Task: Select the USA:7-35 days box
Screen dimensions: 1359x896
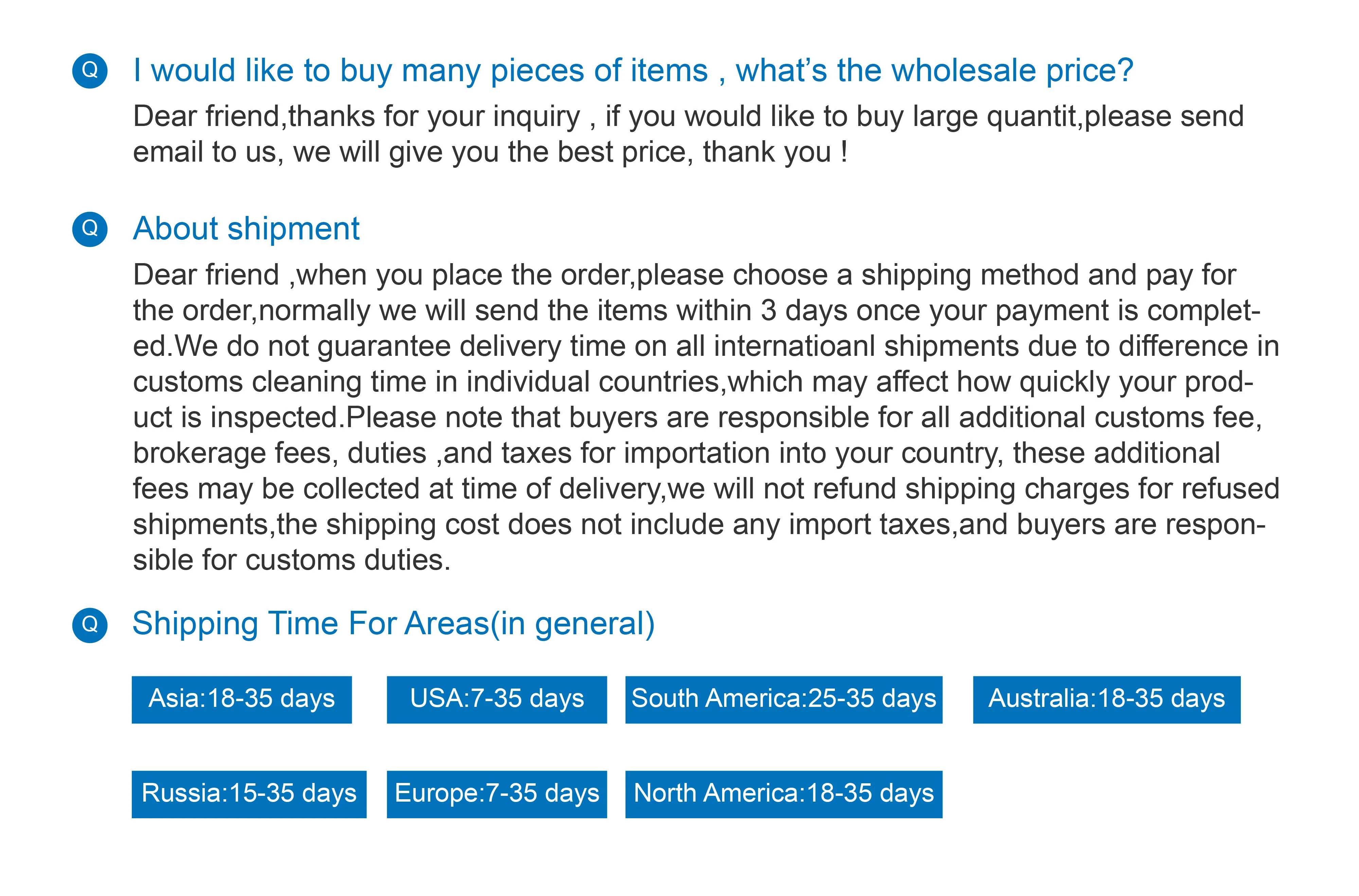Action: pyautogui.click(x=497, y=699)
